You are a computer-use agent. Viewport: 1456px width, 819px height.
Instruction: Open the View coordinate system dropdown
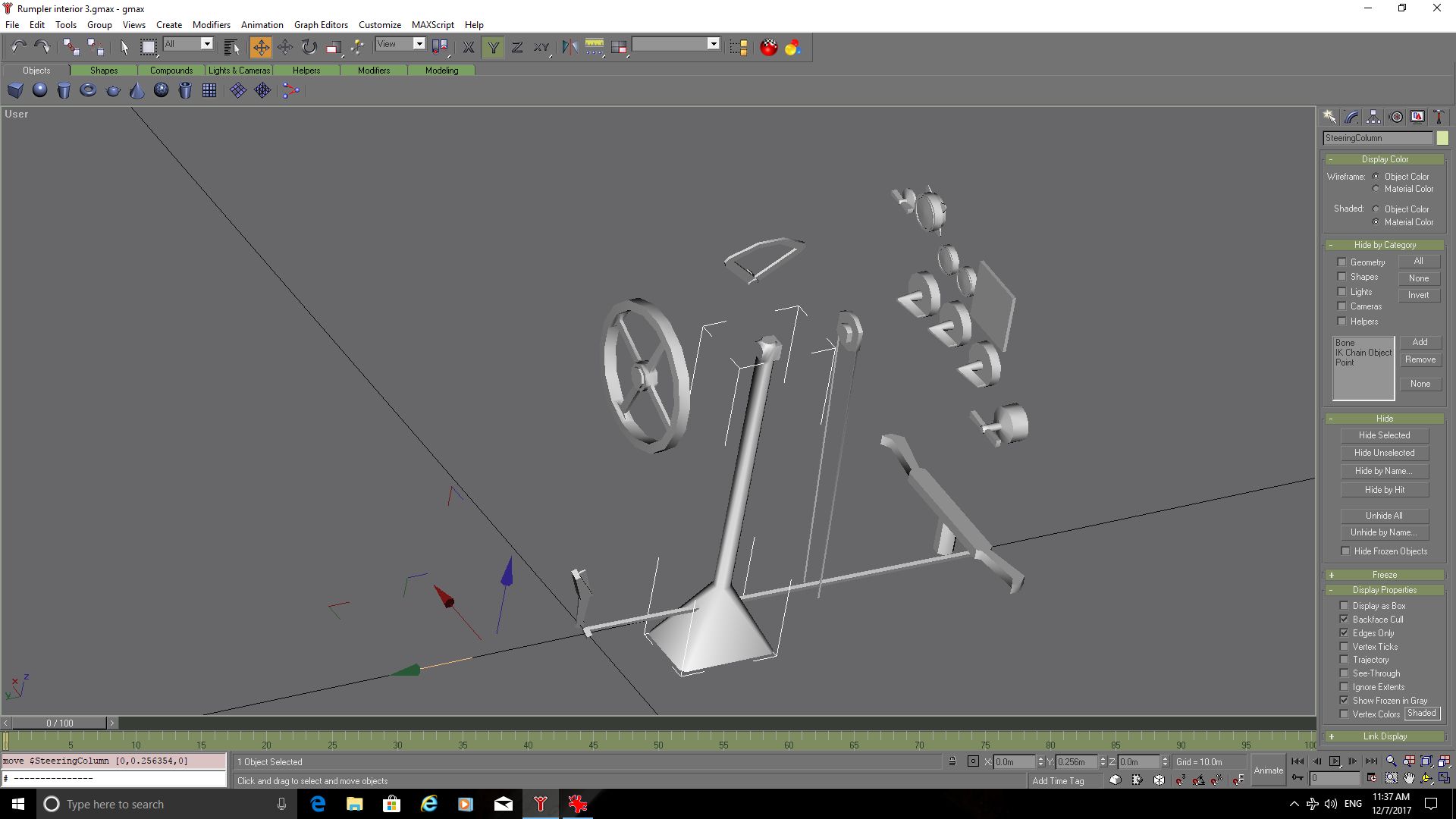click(400, 44)
